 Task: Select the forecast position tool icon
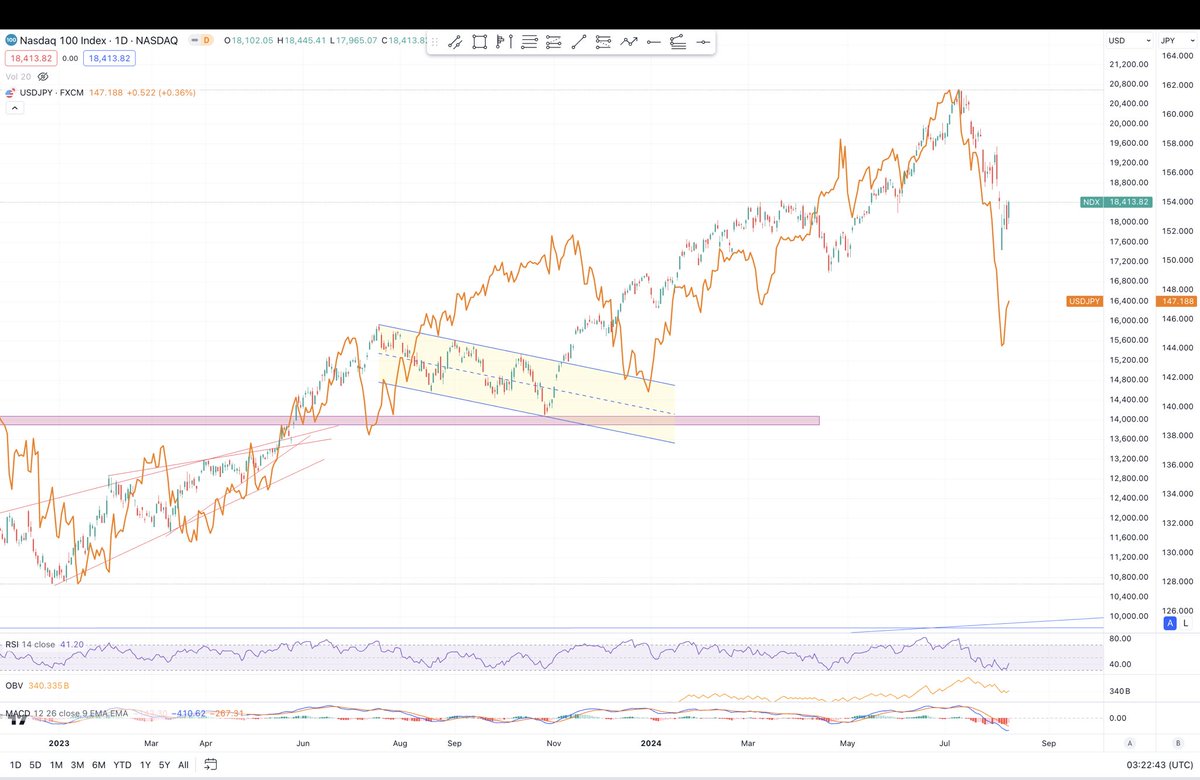(603, 41)
